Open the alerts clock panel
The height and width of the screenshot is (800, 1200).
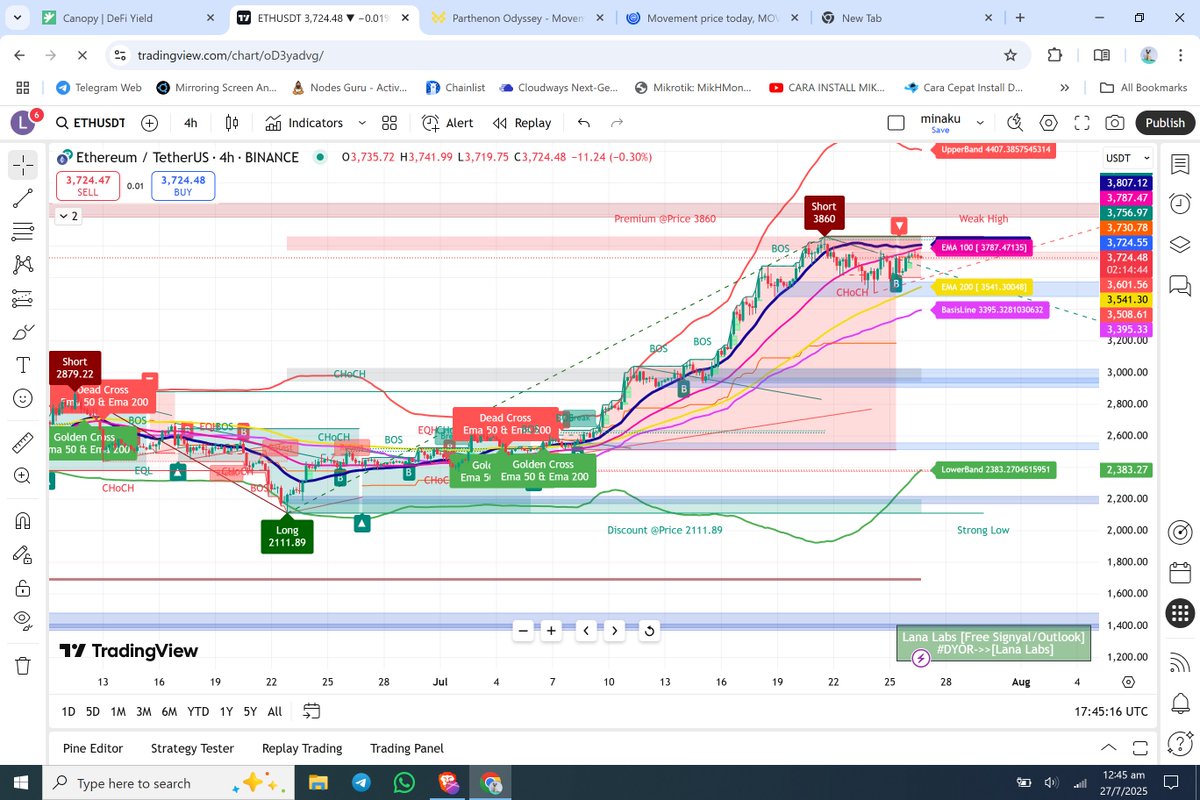point(1180,203)
